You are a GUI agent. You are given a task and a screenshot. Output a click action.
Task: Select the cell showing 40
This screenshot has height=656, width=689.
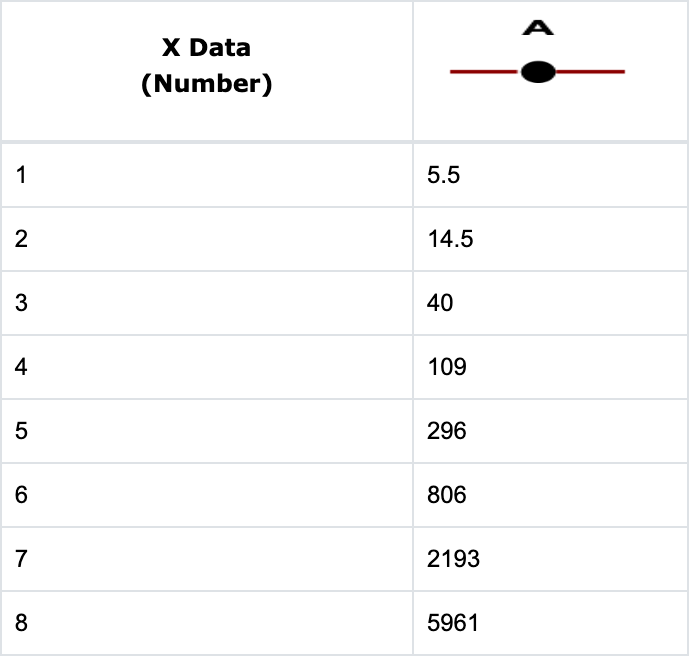coord(440,303)
